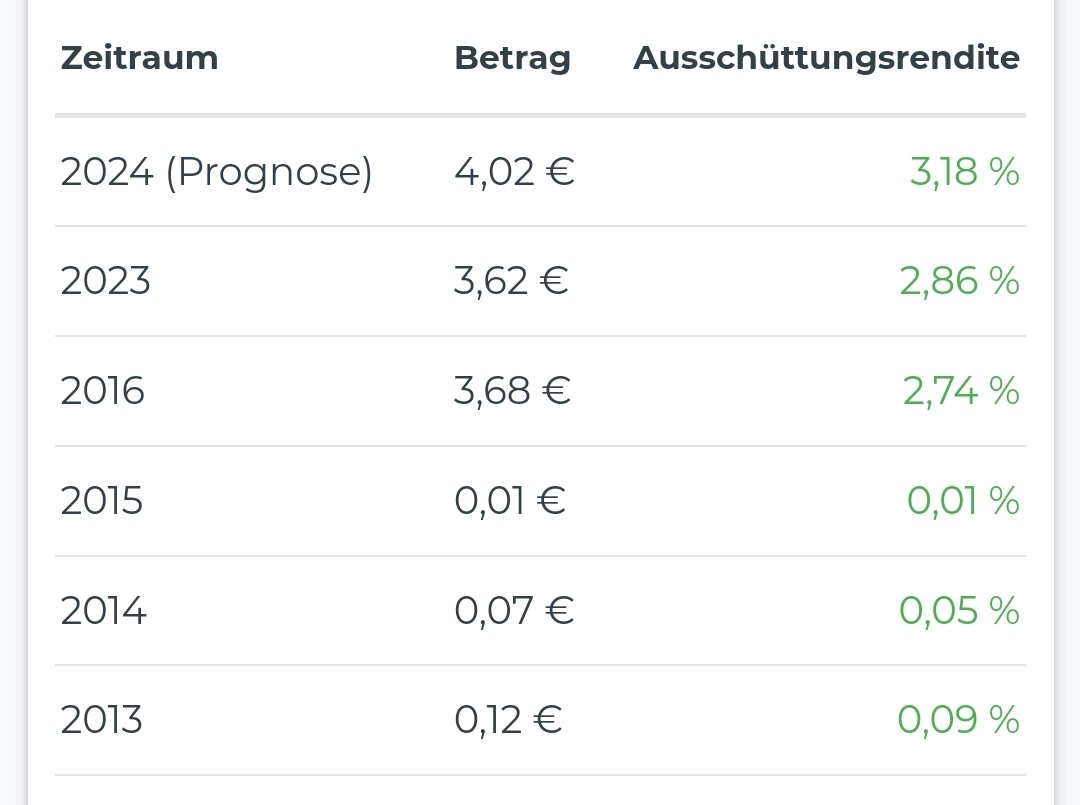Select the 2016 row label

click(x=102, y=390)
